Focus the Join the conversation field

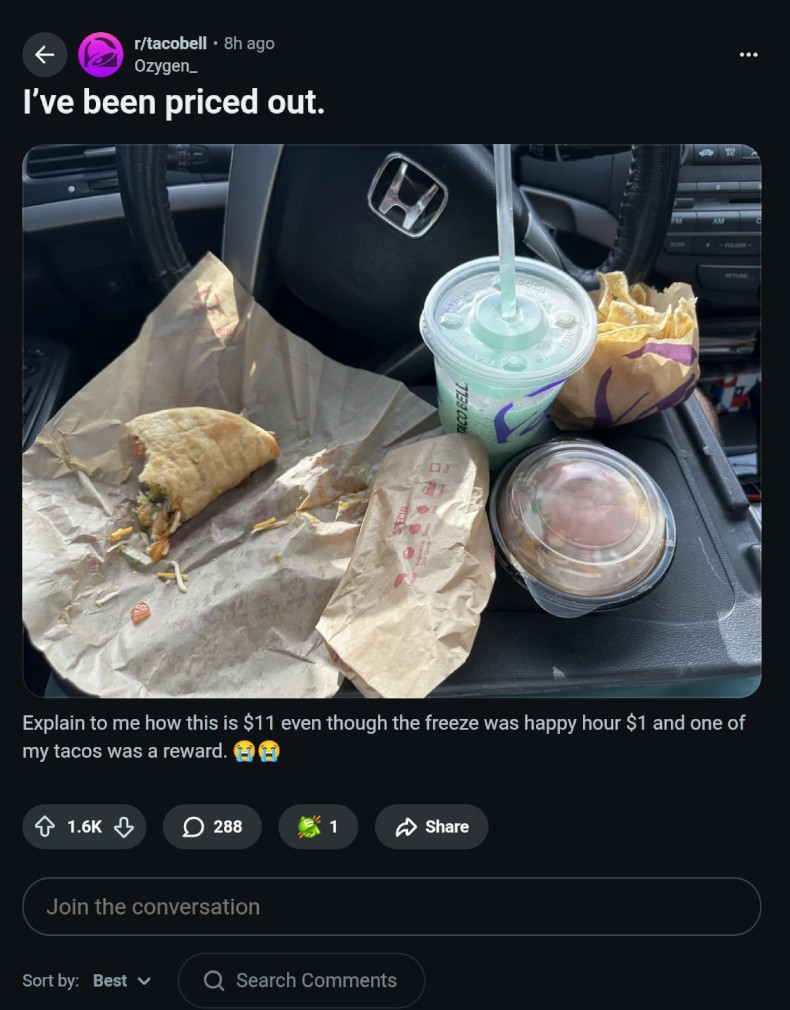click(392, 906)
